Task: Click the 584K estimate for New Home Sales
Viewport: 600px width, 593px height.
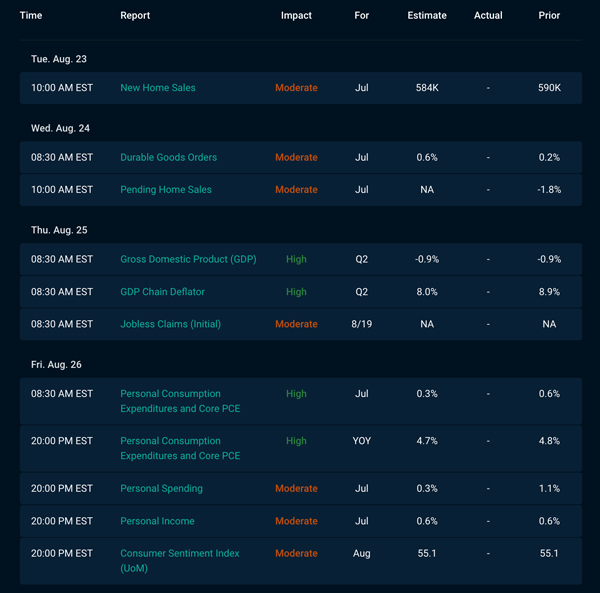Action: tap(427, 88)
